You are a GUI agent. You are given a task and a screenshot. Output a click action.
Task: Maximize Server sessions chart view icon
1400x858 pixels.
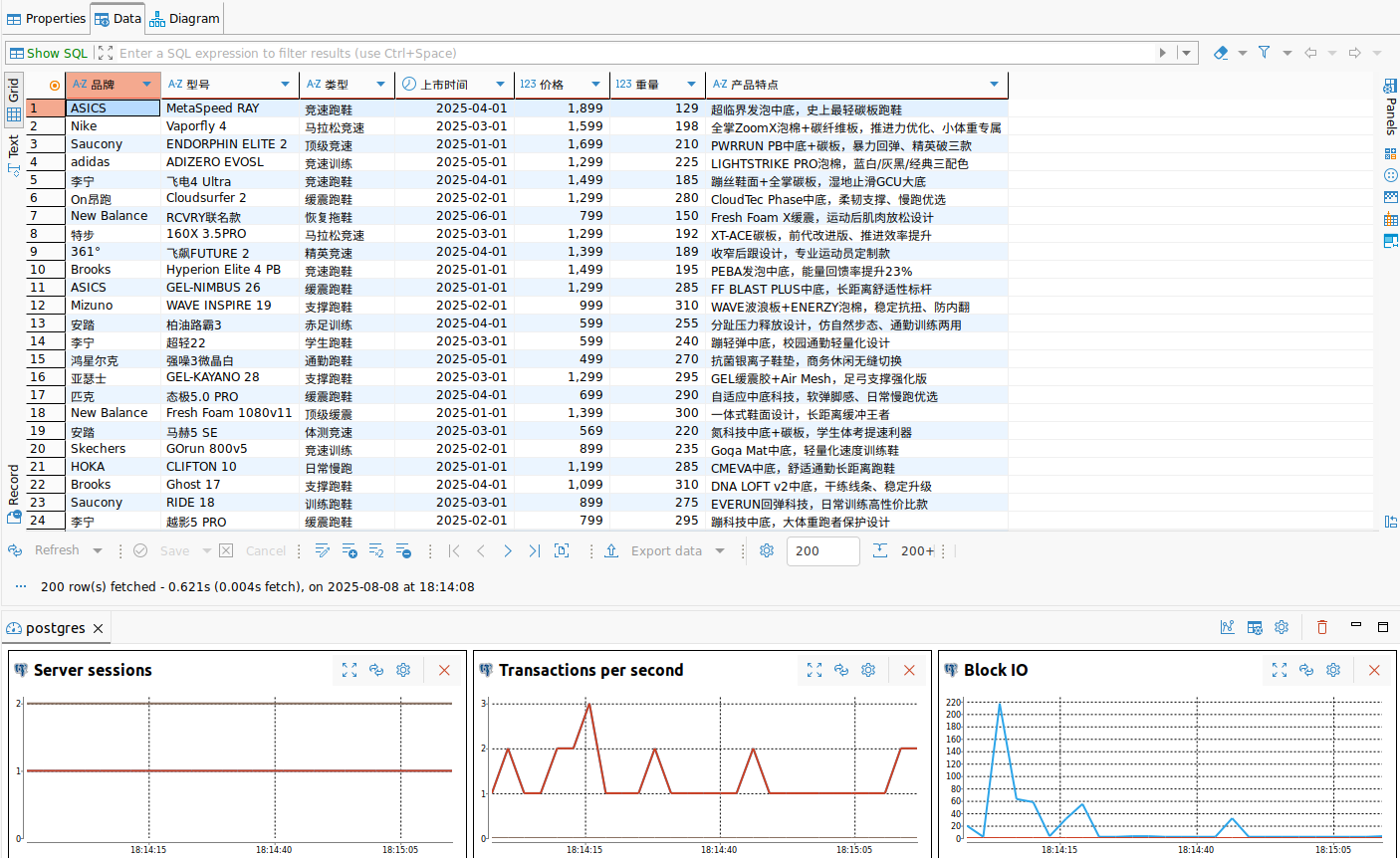point(350,670)
